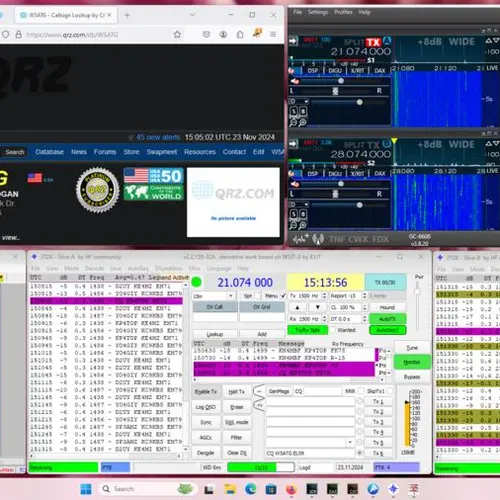
Task: Click the Continents of the World badge
Action: (x=153, y=192)
